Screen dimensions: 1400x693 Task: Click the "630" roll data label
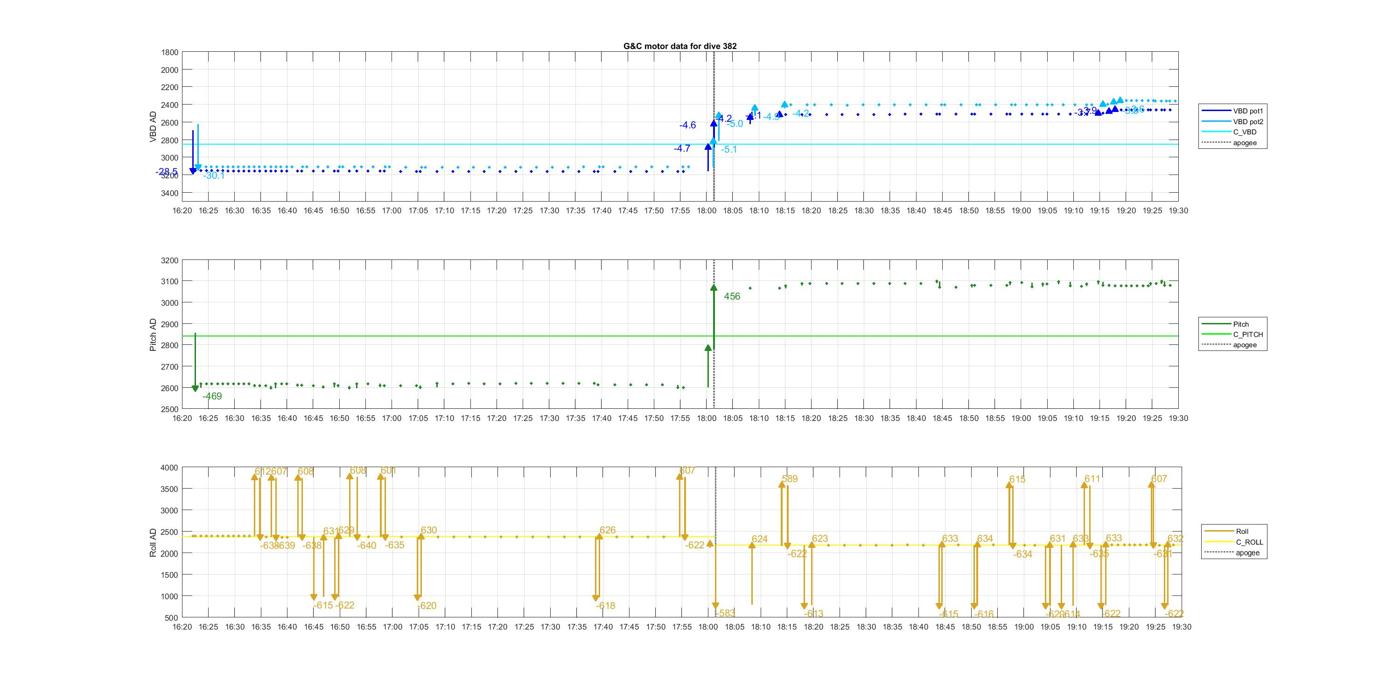coord(429,530)
